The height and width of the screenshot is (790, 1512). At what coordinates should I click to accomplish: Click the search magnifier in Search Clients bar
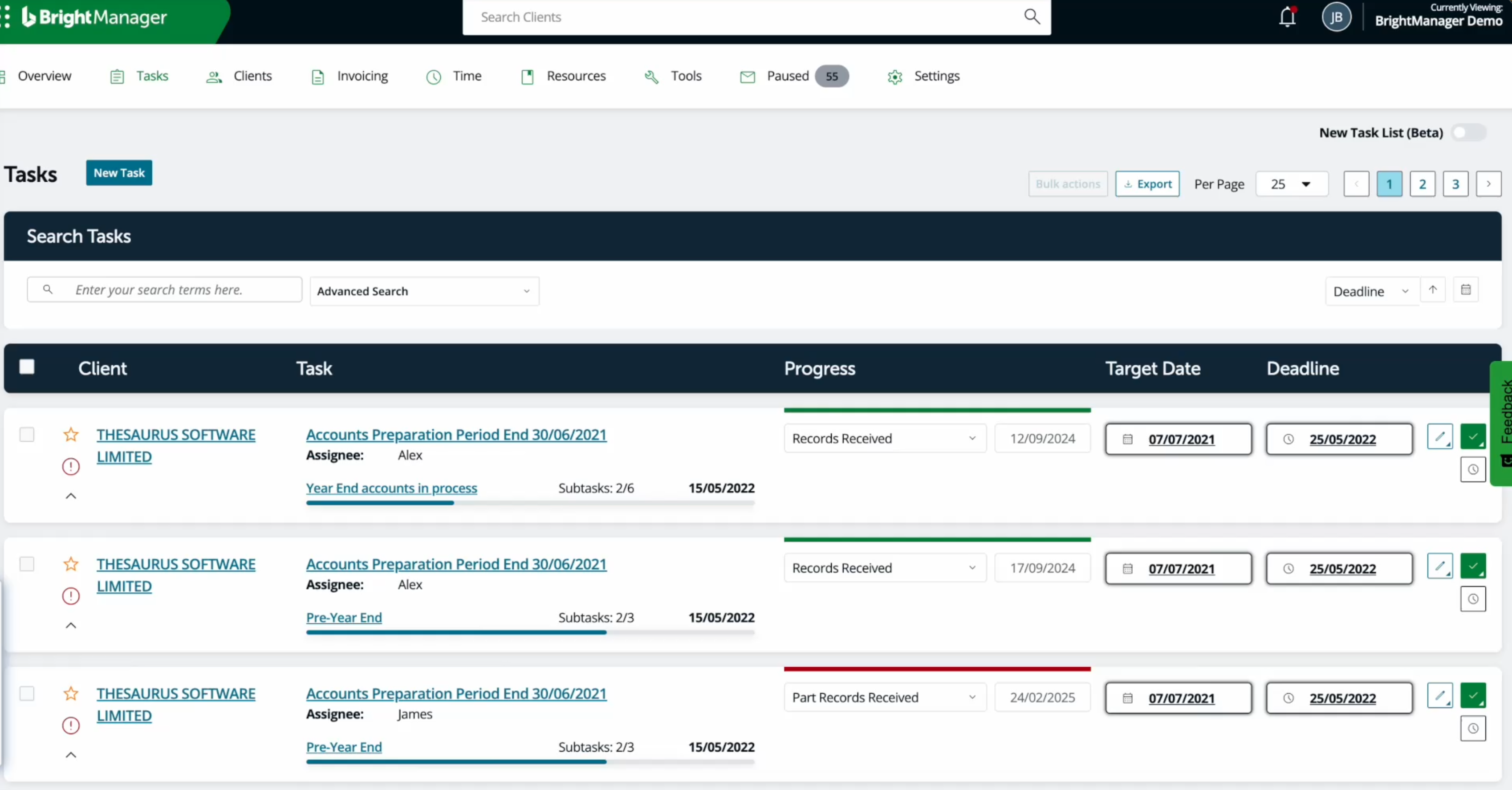[x=1031, y=17]
